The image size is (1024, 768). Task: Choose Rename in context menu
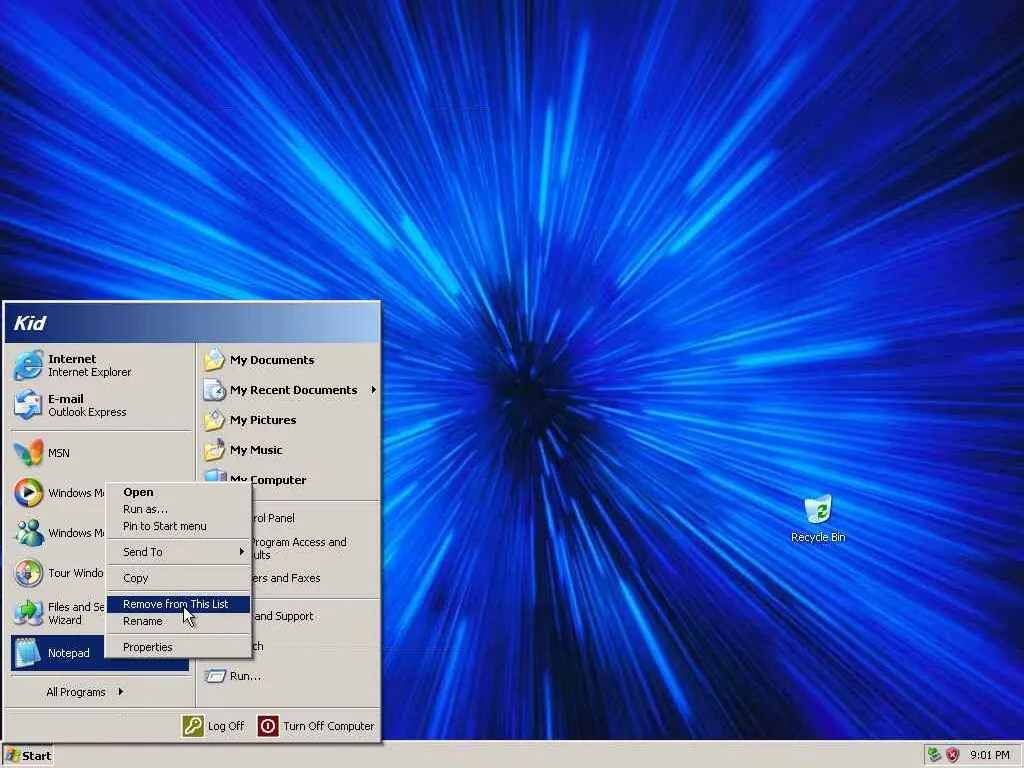(x=178, y=621)
